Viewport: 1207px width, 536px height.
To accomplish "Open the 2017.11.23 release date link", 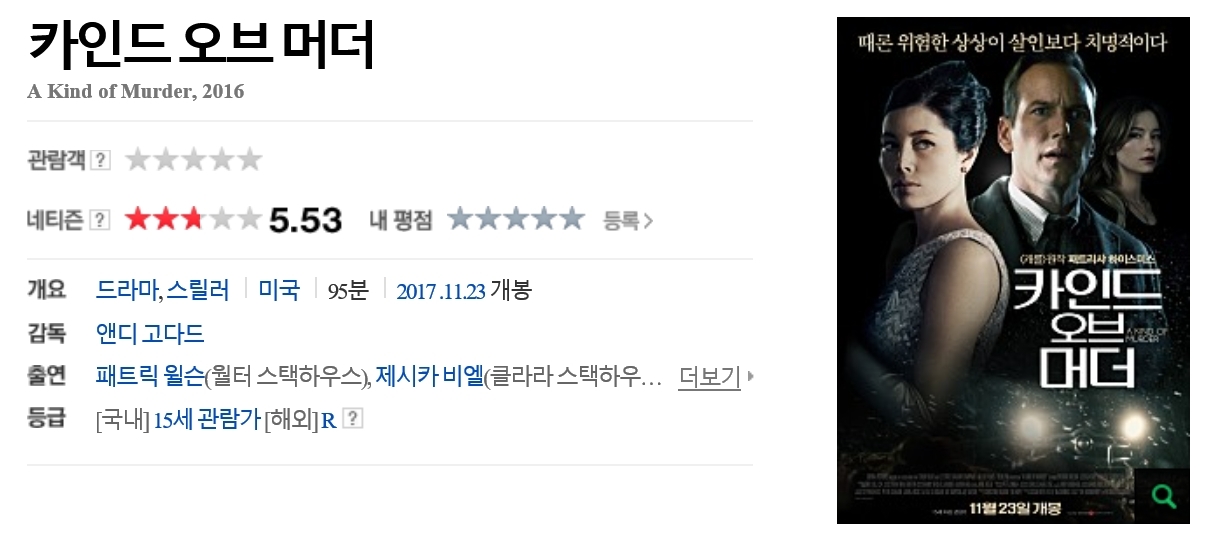I will pos(441,292).
